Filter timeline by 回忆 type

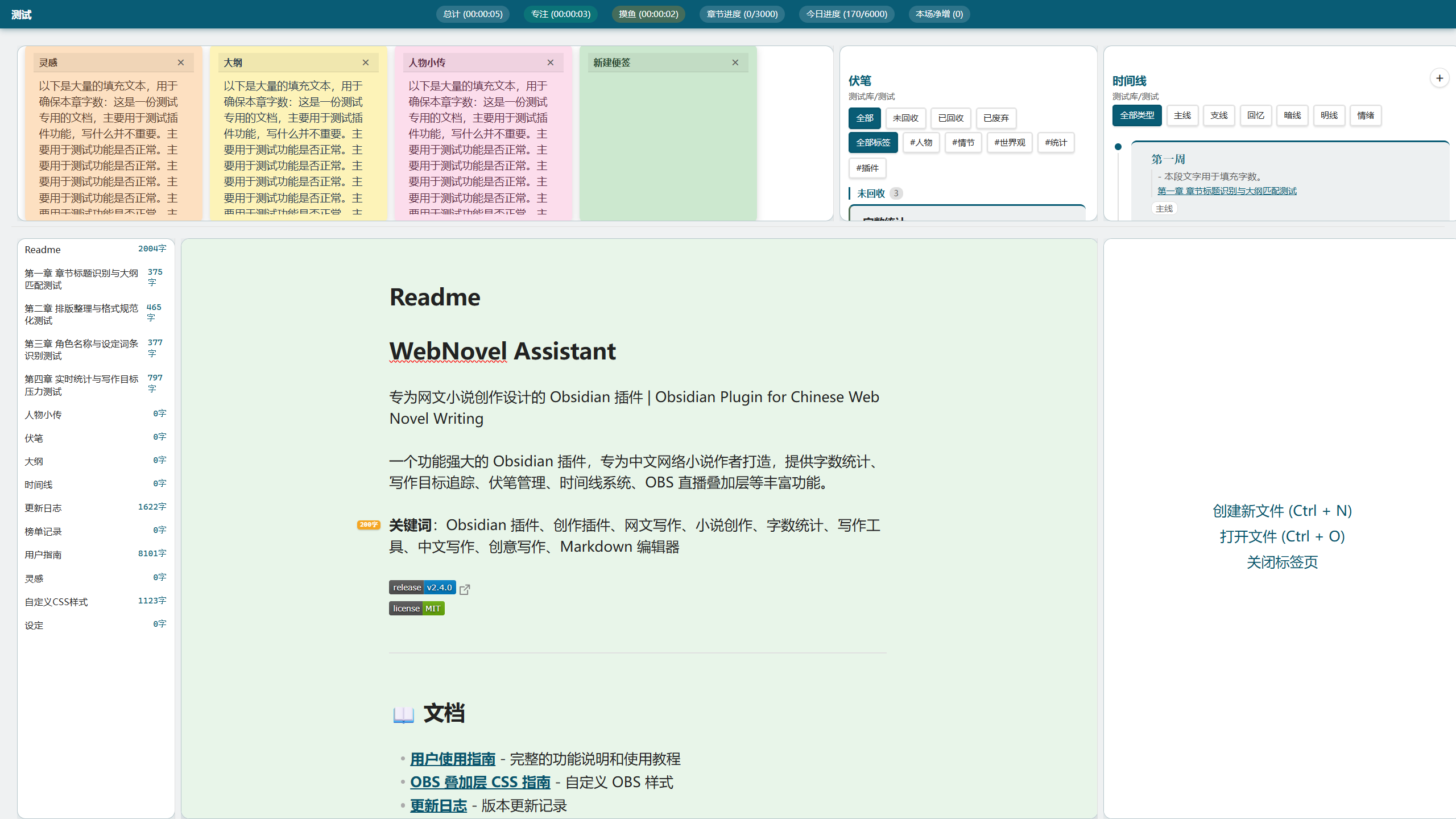[x=1256, y=115]
